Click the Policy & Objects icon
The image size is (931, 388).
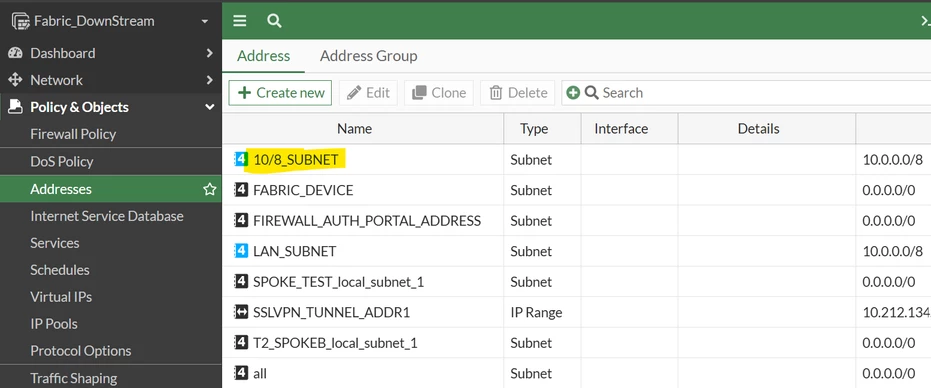(x=15, y=107)
